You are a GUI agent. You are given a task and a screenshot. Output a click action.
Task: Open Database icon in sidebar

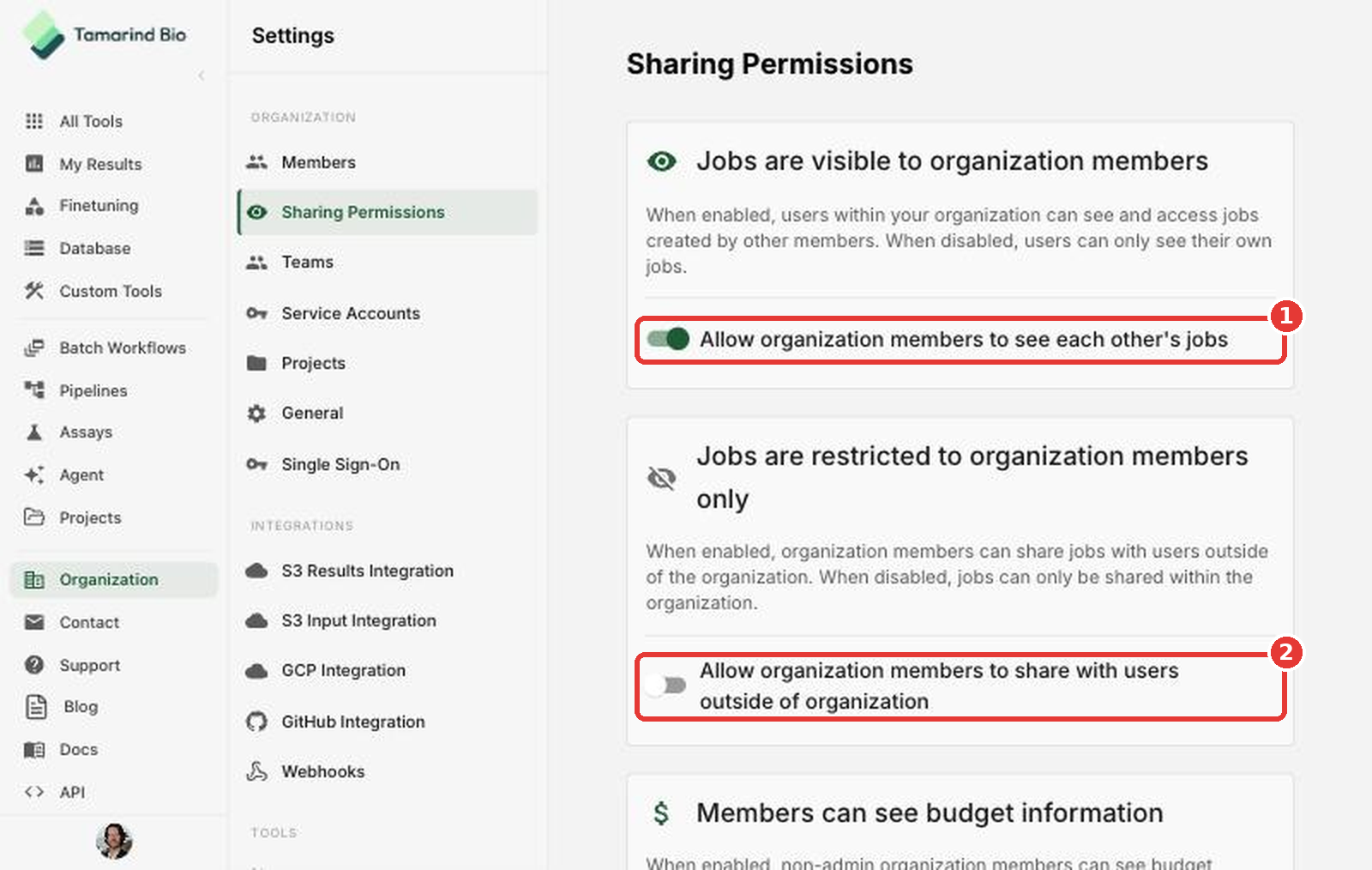click(34, 248)
